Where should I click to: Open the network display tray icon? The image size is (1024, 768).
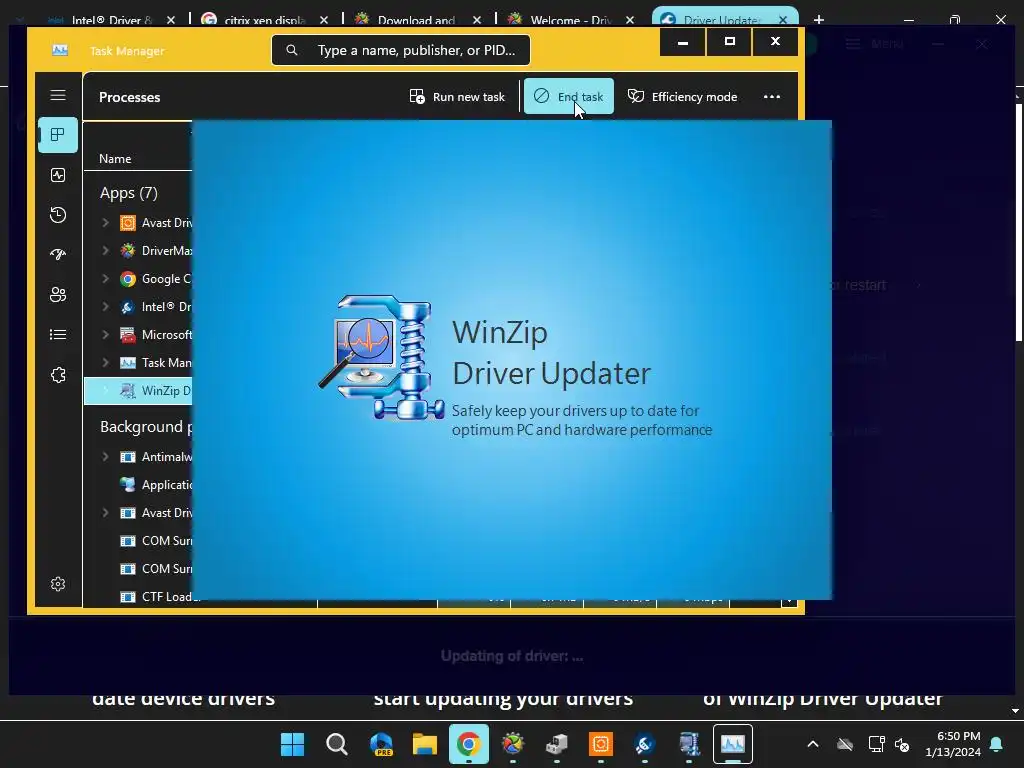(876, 744)
